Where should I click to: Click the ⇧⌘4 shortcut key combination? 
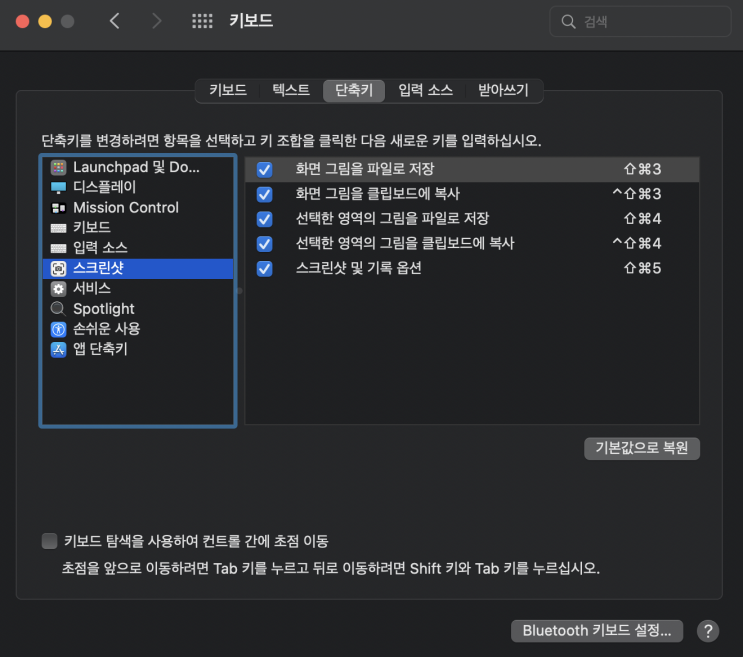point(643,219)
